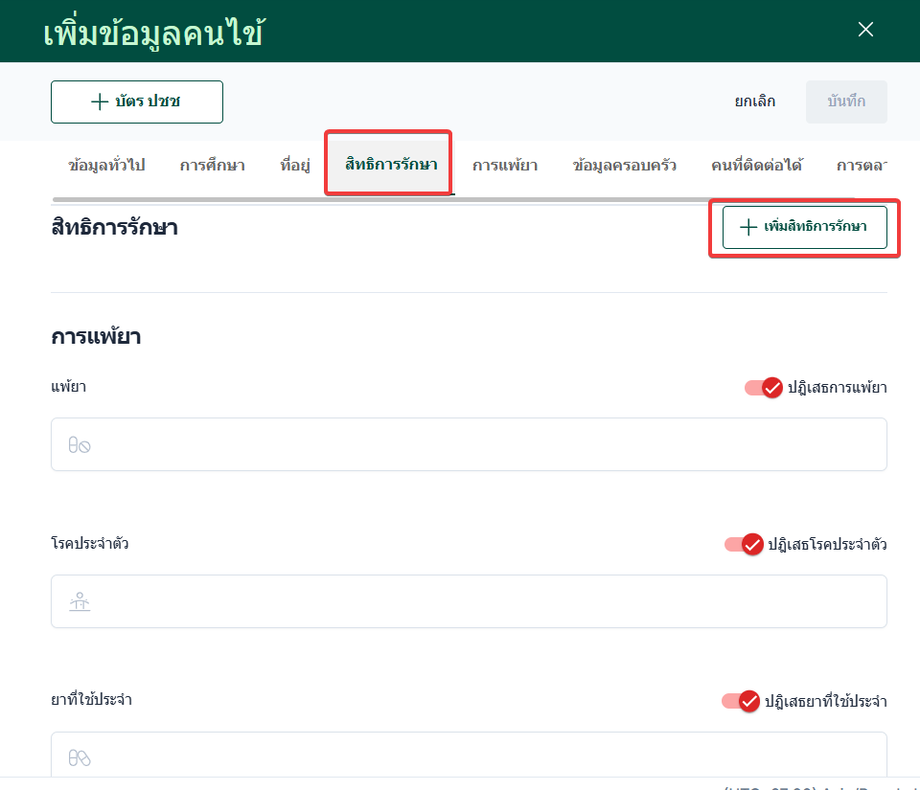Close the เพิ่มข้อมูลคนไข้ dialog with X
The image size is (920, 790).
(x=865, y=29)
